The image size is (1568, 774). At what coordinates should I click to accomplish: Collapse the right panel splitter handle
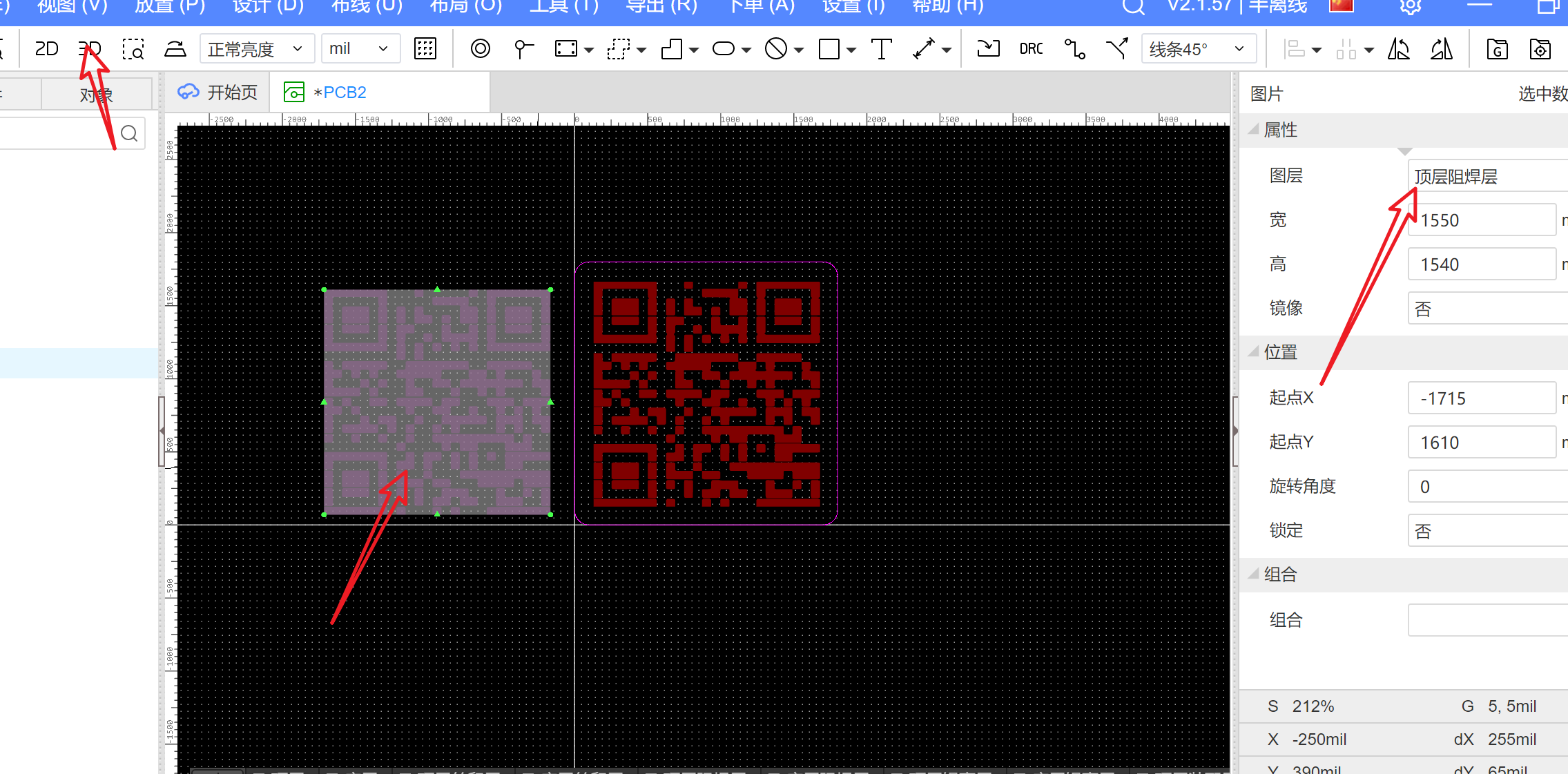tap(1235, 431)
